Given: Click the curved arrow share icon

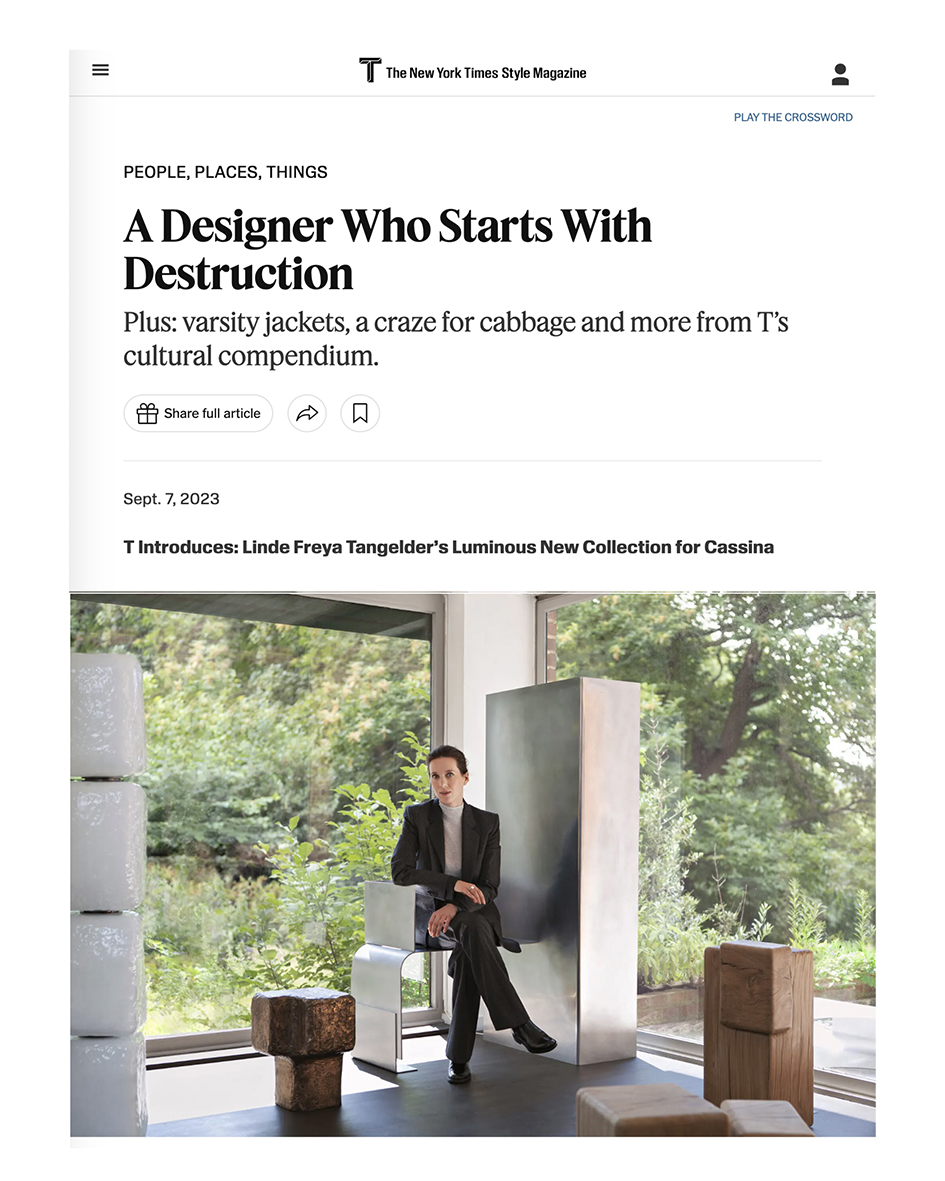Looking at the screenshot, I should 307,414.
